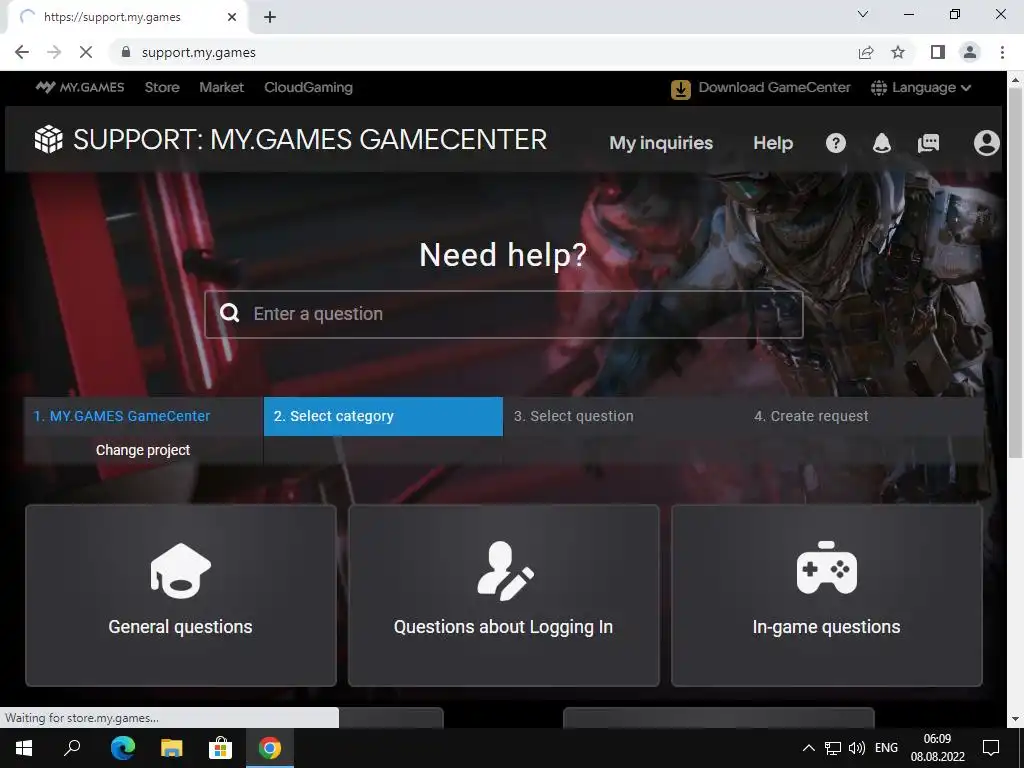Open the Help menu item

click(x=773, y=143)
